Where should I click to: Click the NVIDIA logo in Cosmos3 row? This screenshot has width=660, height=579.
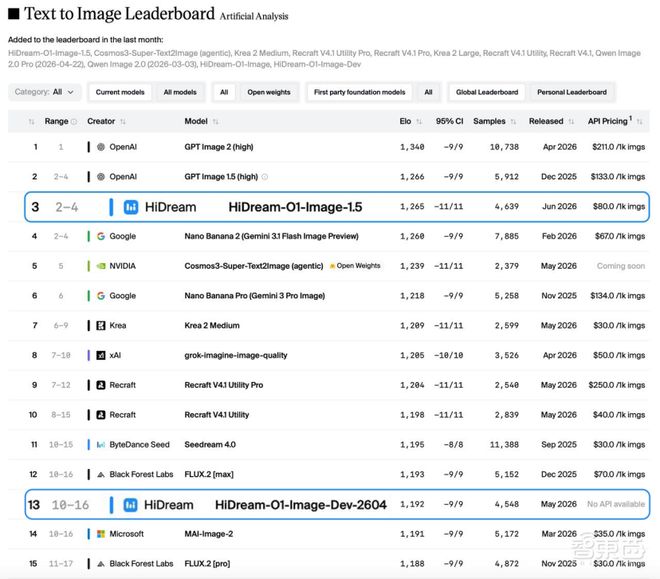coord(101,266)
